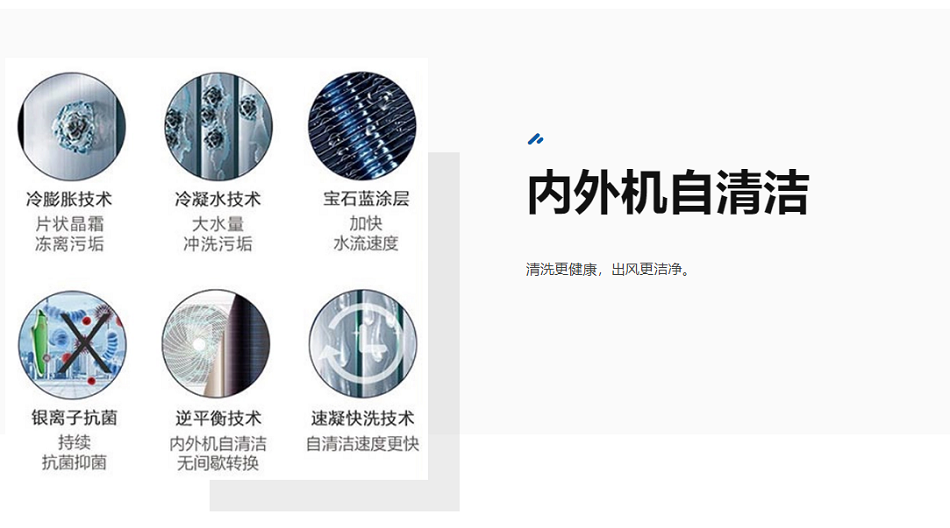Viewport: 950px width, 528px height.
Task: Click the blue slash mark above heading
Action: [x=535, y=139]
